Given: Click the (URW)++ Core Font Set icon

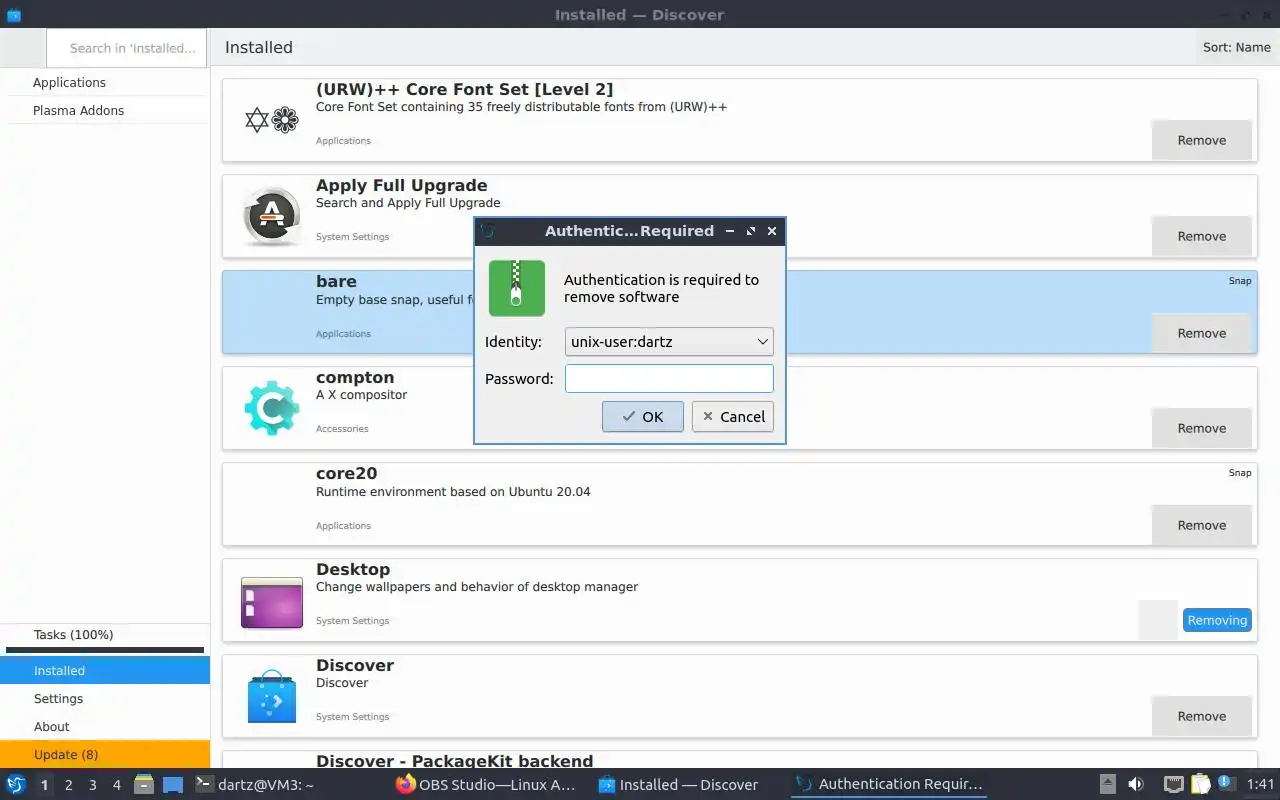Looking at the screenshot, I should (272, 120).
